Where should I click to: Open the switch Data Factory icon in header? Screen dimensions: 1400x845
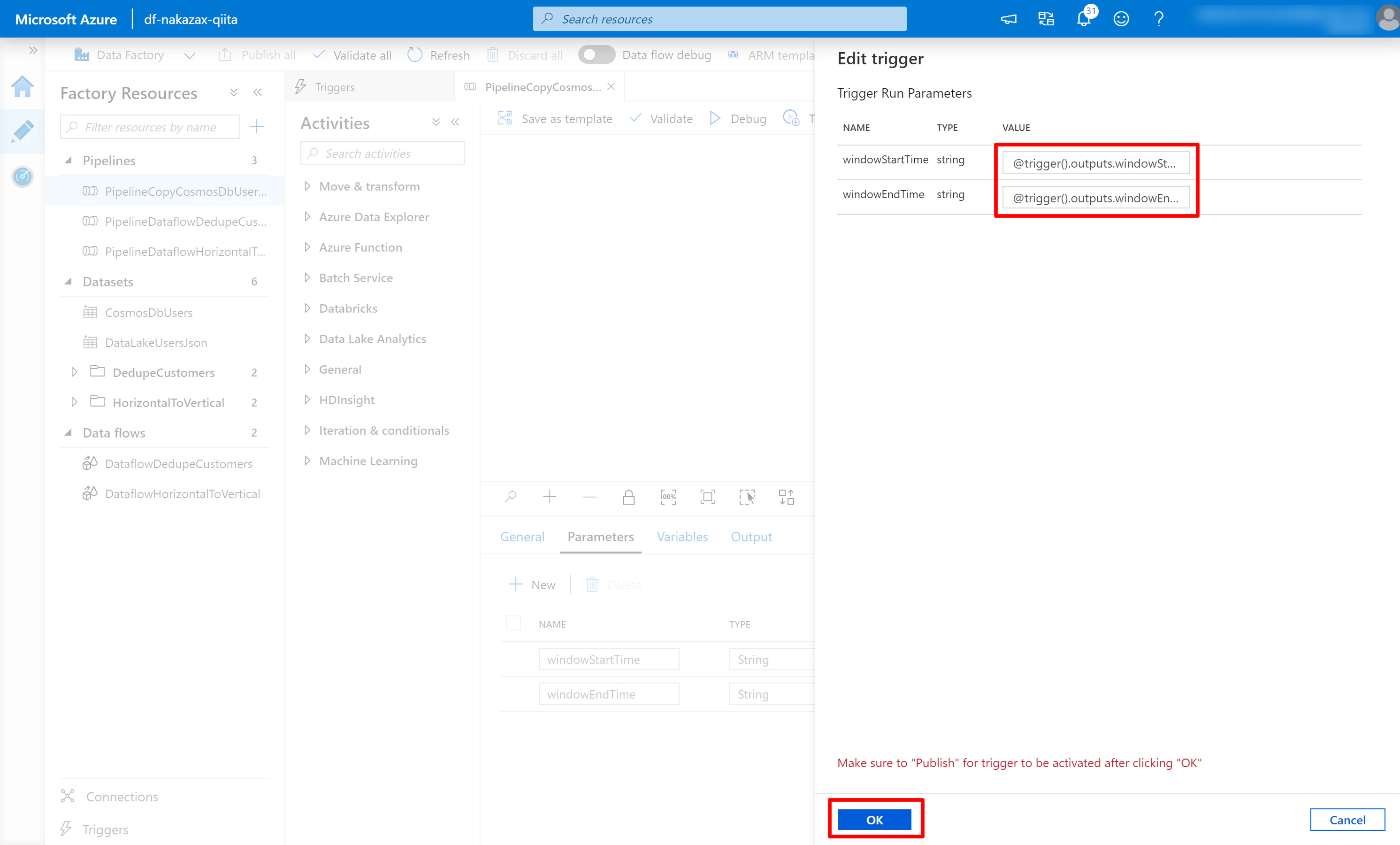(x=1046, y=19)
